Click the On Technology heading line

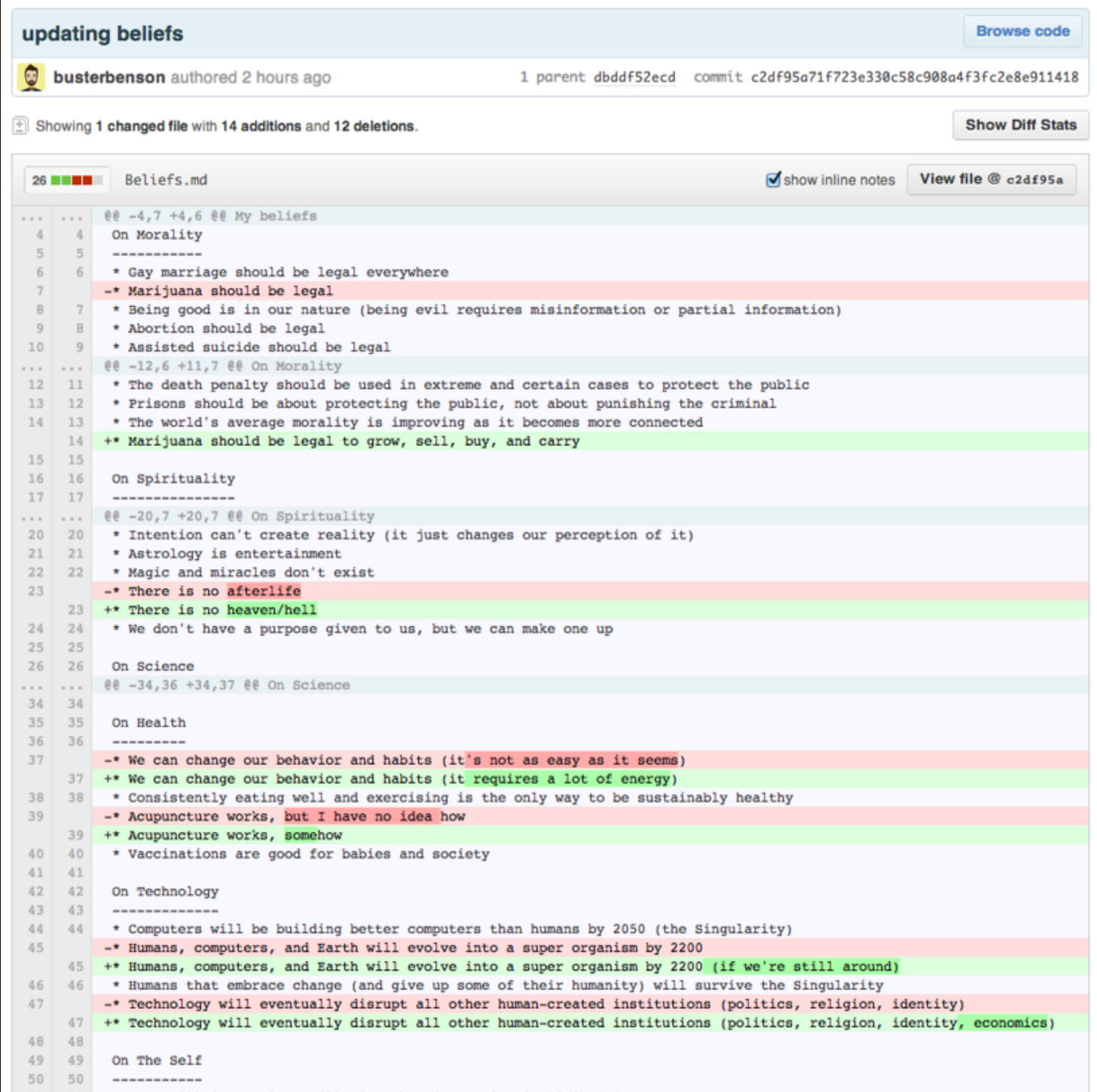point(590,892)
